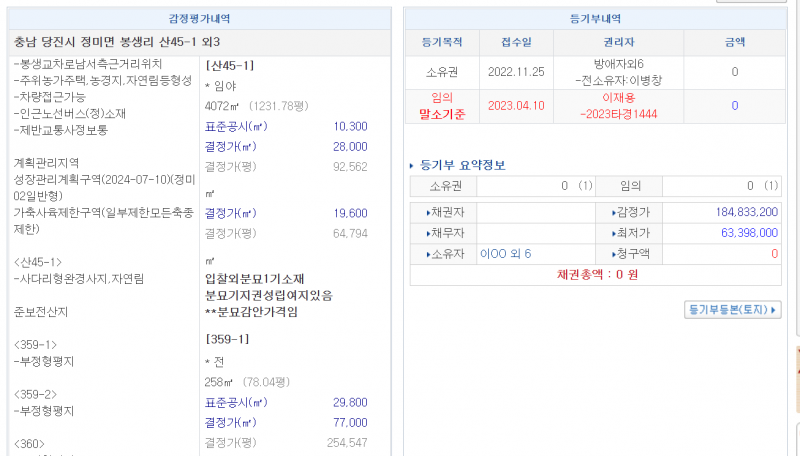Click the 채권총액 : 0 원 summary row
Image resolution: width=800 pixels, height=456 pixels.
(x=597, y=274)
